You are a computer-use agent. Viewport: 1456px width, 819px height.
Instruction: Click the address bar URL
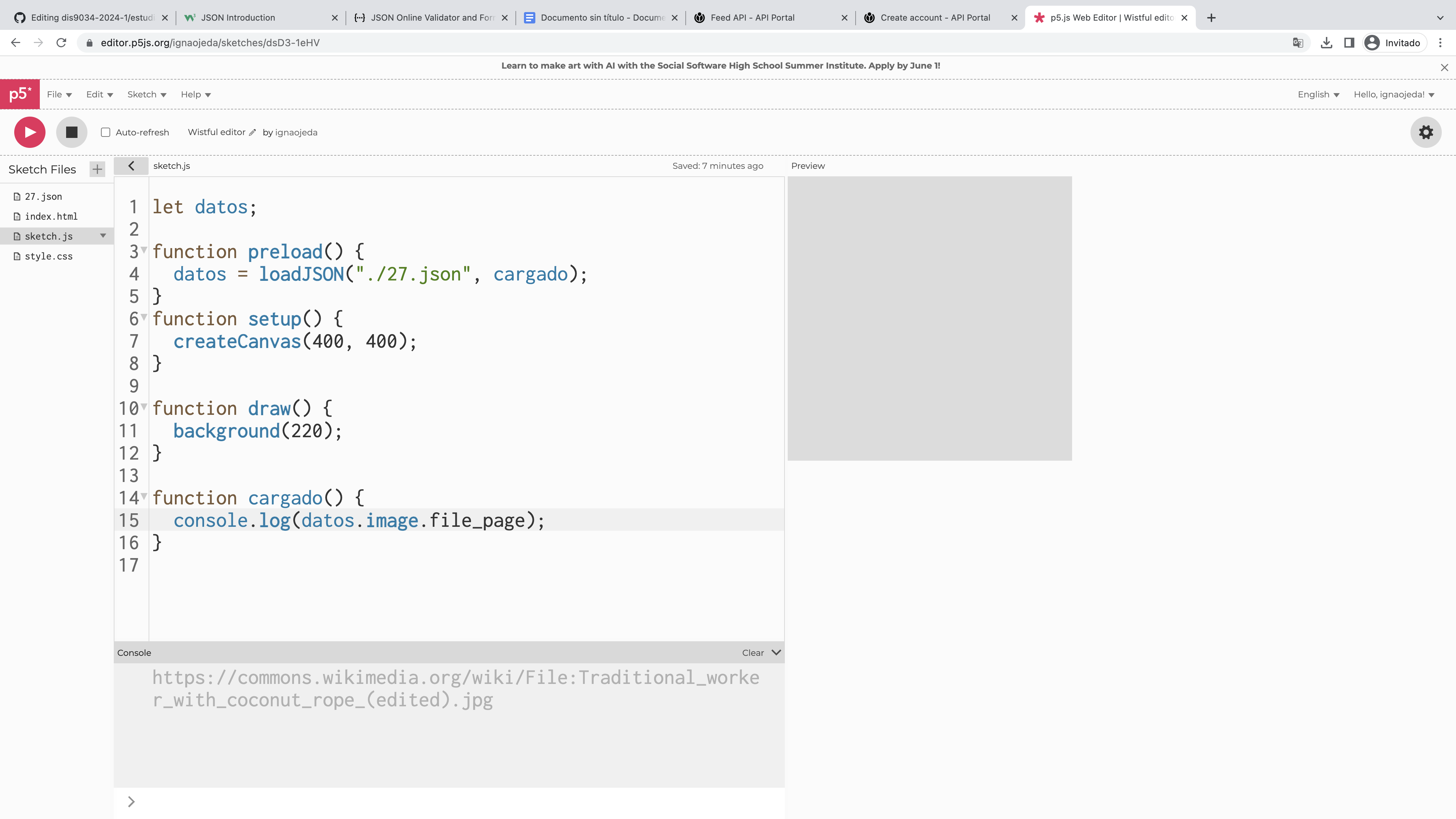click(210, 42)
